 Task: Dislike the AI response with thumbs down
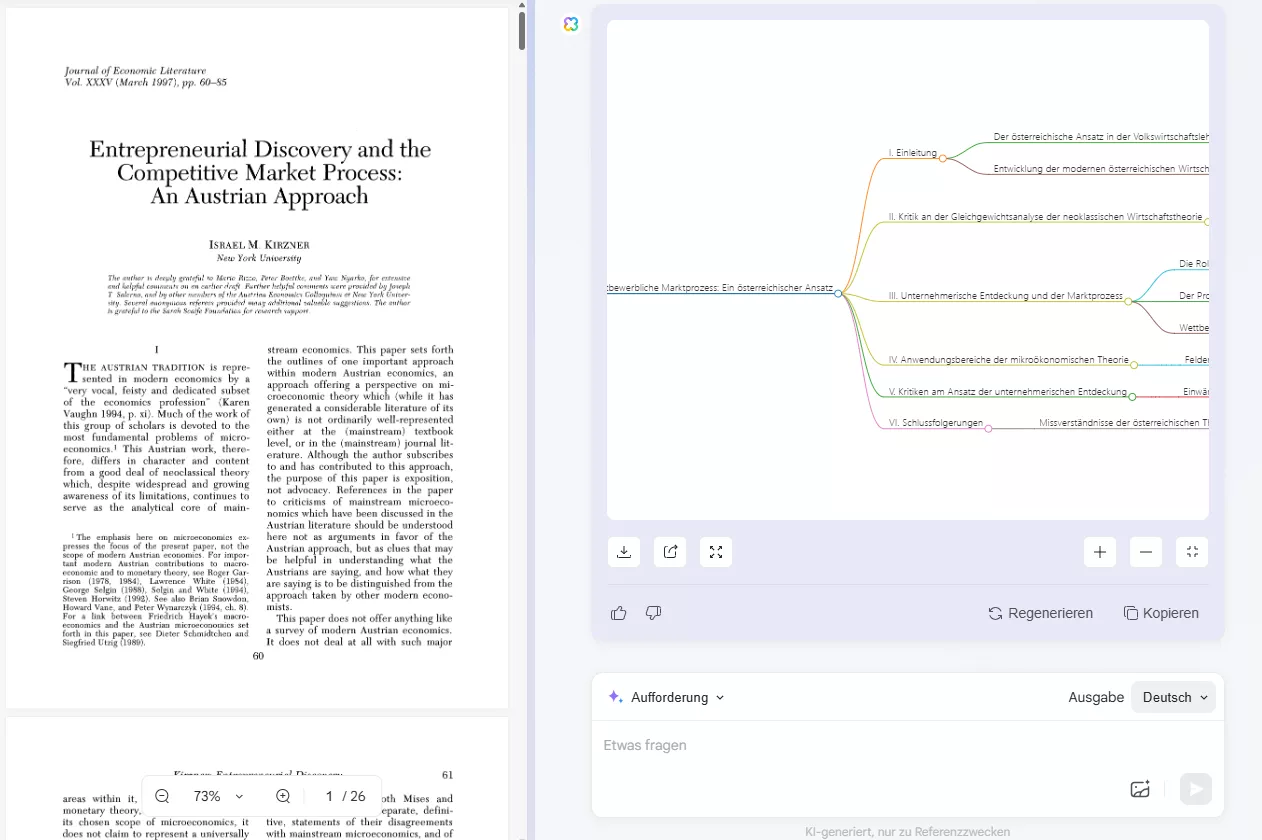pos(654,613)
